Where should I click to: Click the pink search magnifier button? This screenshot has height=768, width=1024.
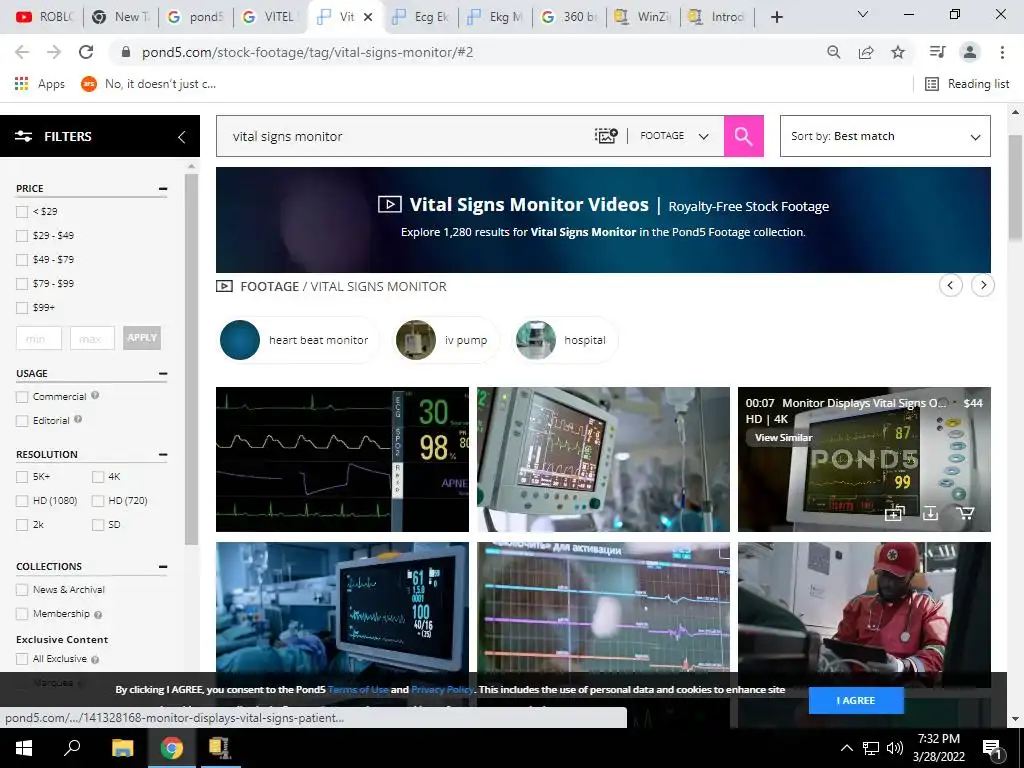click(743, 136)
